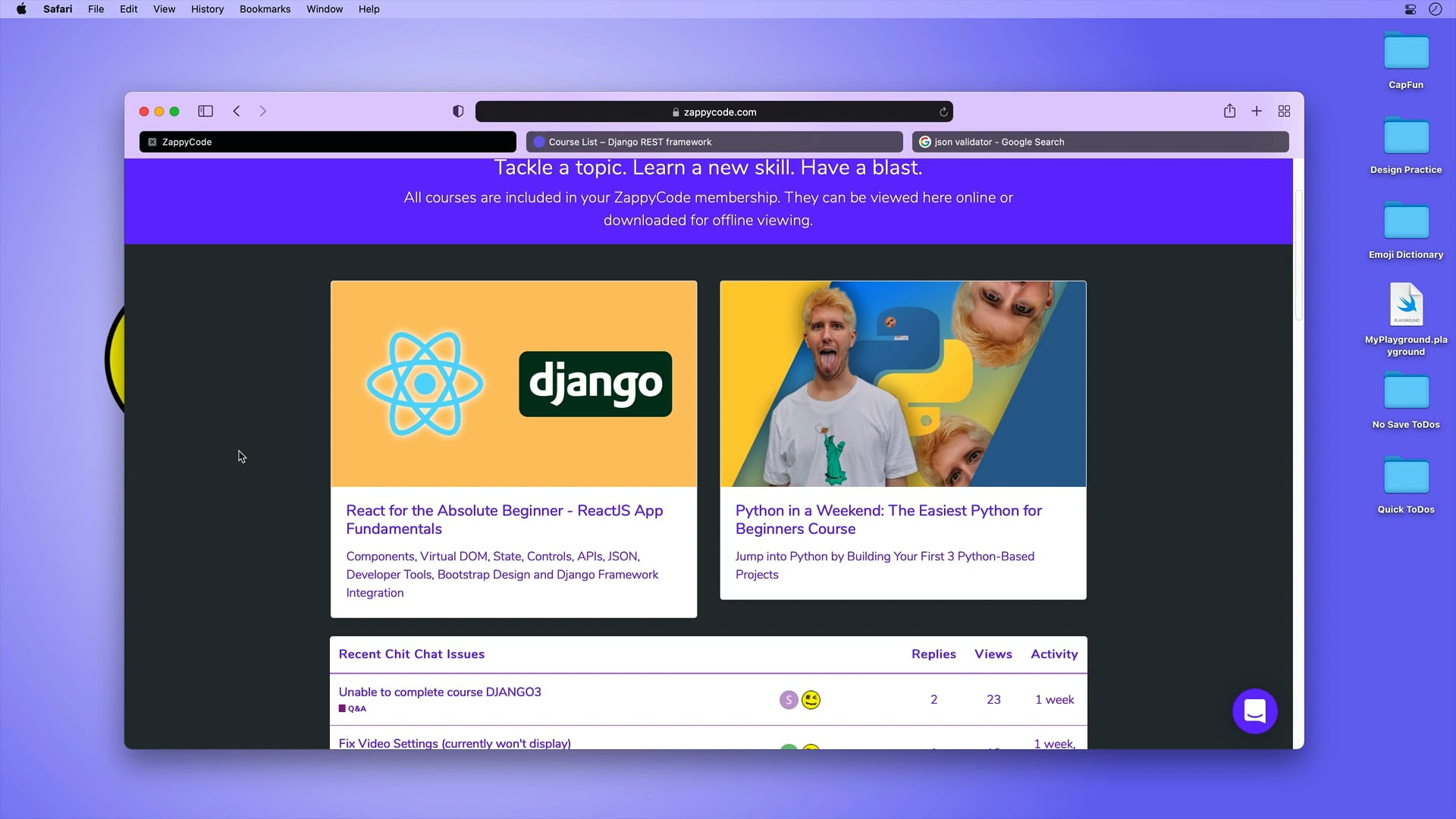Switch to the Course List Django REST tab
Image resolution: width=1456 pixels, height=819 pixels.
(x=714, y=142)
